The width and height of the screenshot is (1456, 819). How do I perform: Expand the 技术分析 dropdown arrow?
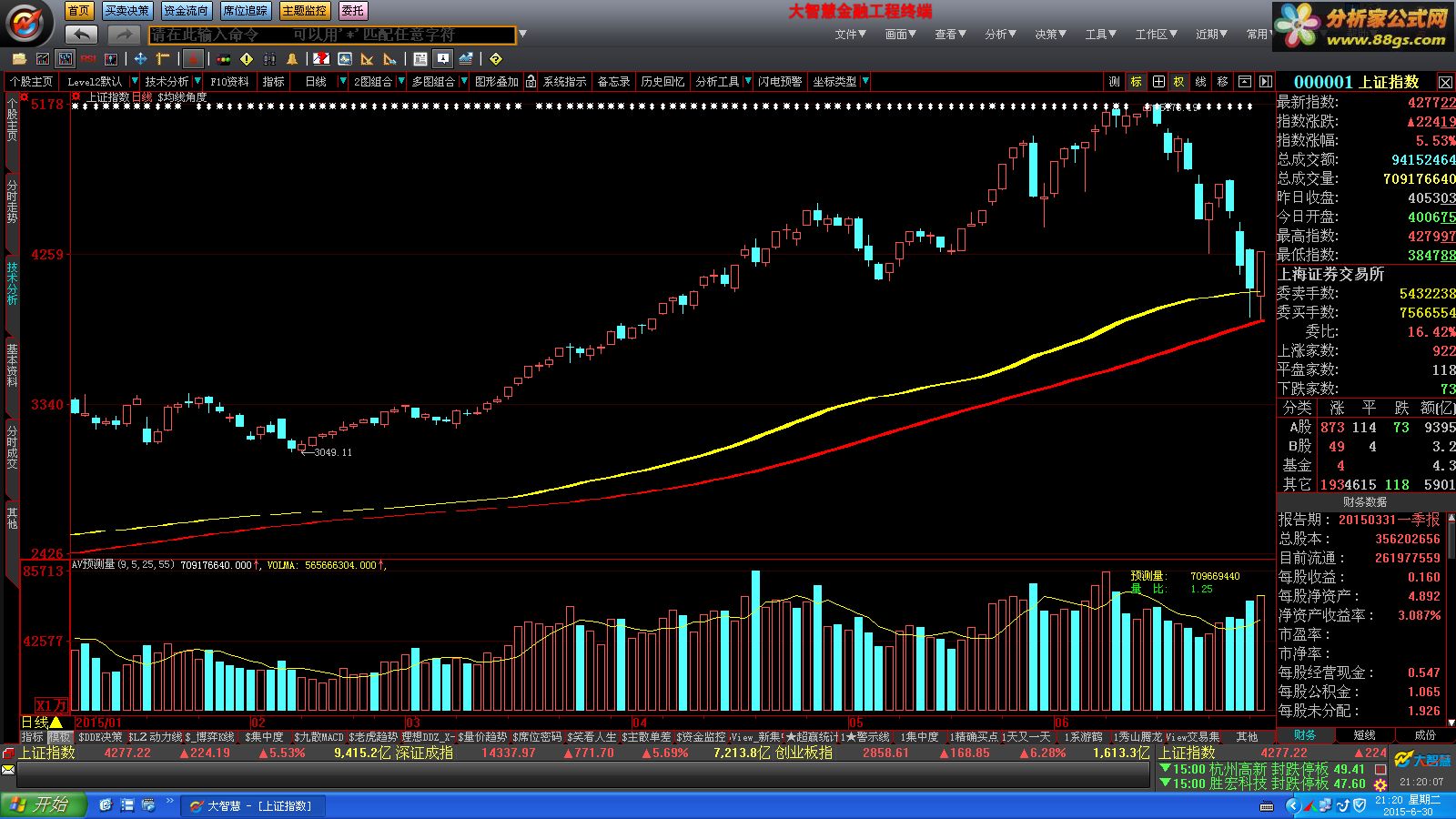pyautogui.click(x=197, y=81)
